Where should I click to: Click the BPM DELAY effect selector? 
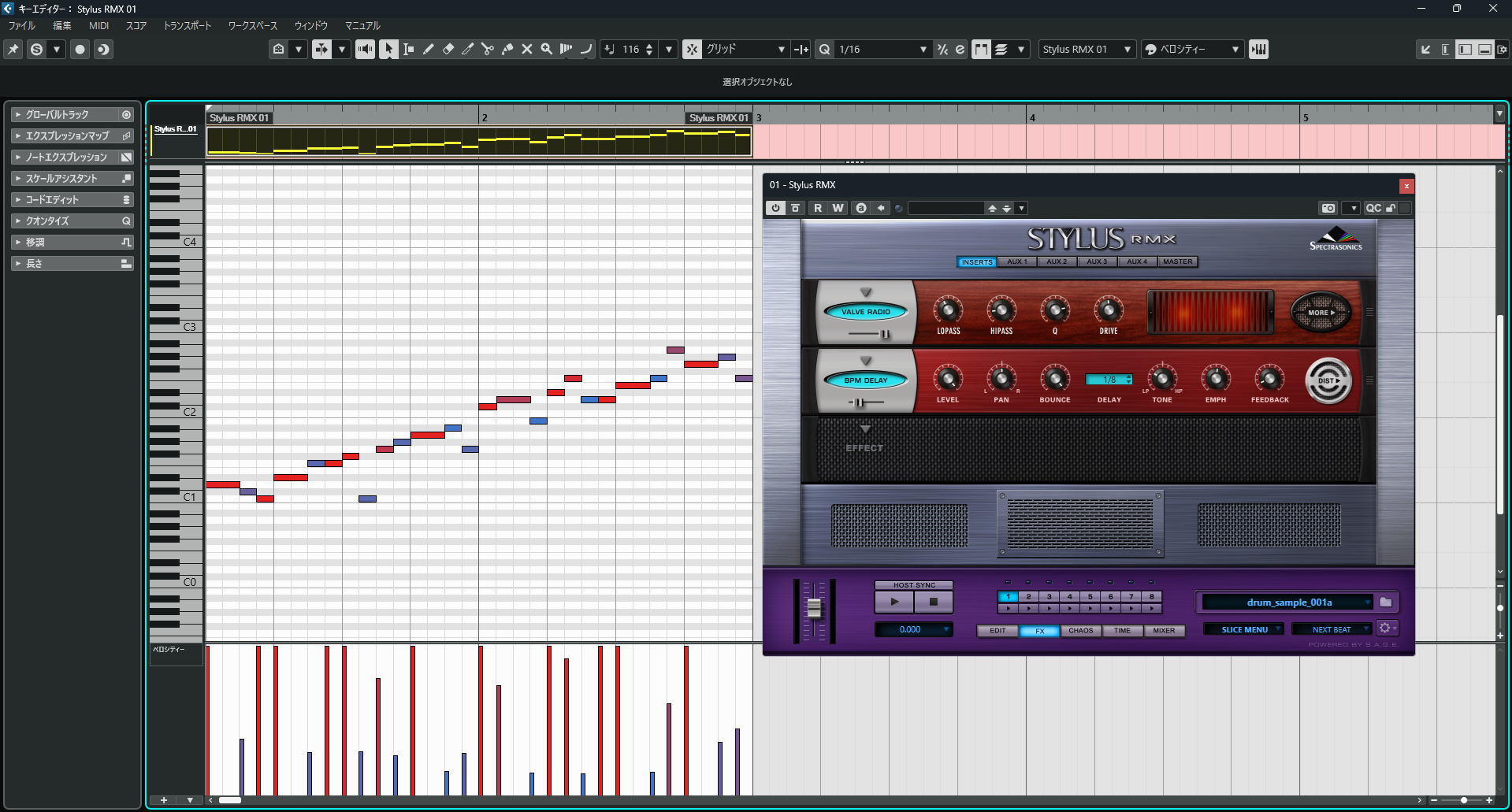(866, 380)
